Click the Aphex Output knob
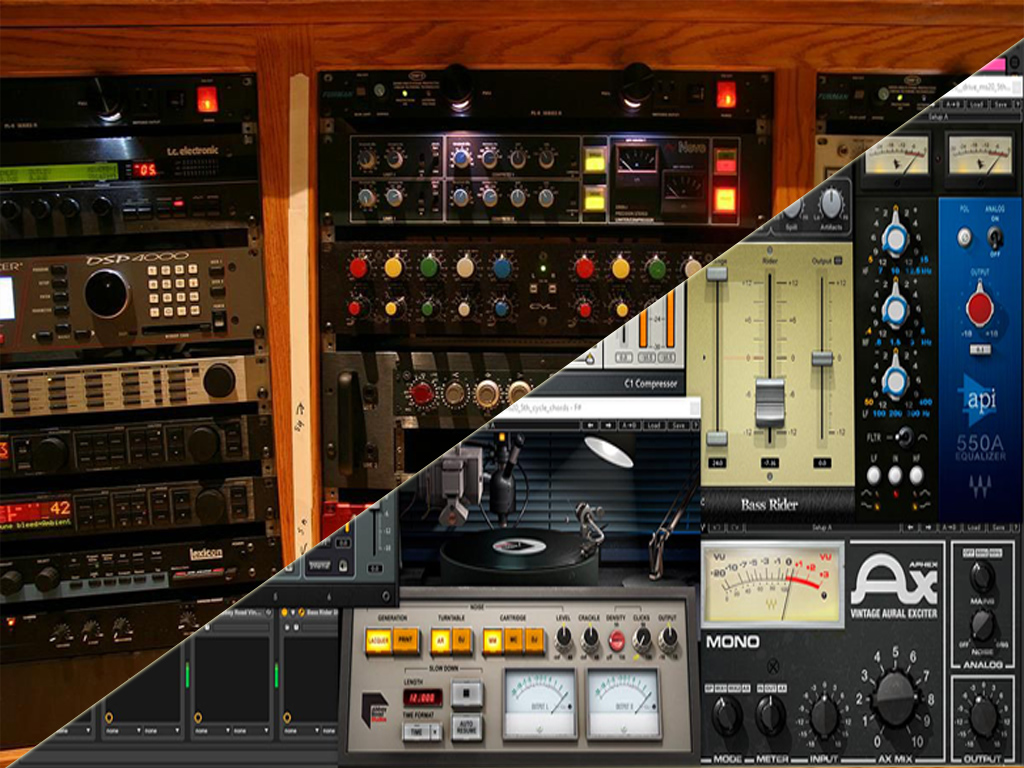Screen dimensions: 1024x768 [984, 716]
